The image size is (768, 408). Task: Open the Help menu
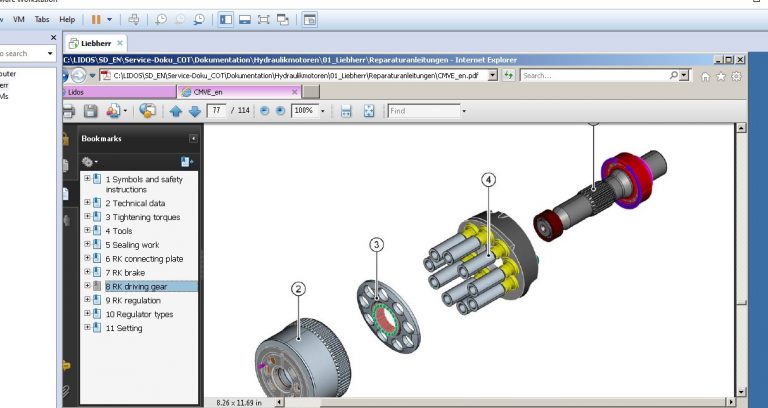pyautogui.click(x=67, y=20)
